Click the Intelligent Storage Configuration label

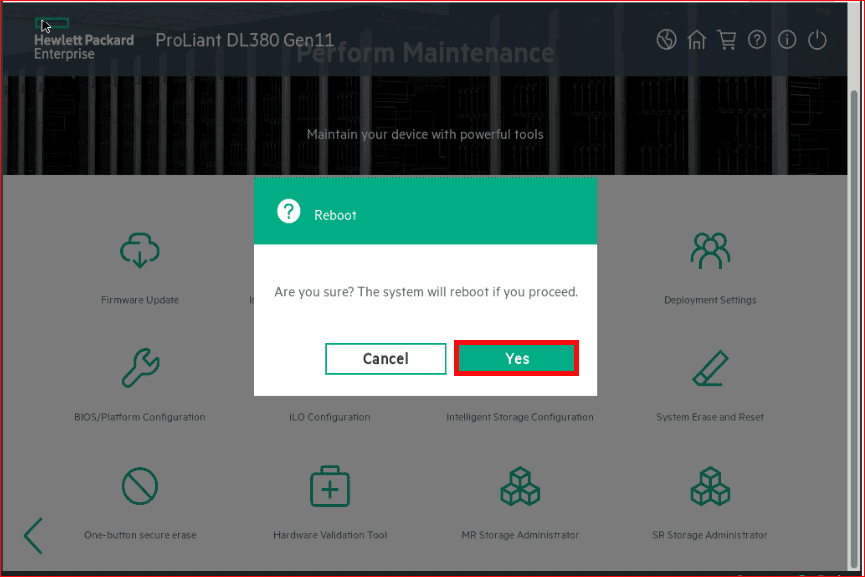[520, 417]
